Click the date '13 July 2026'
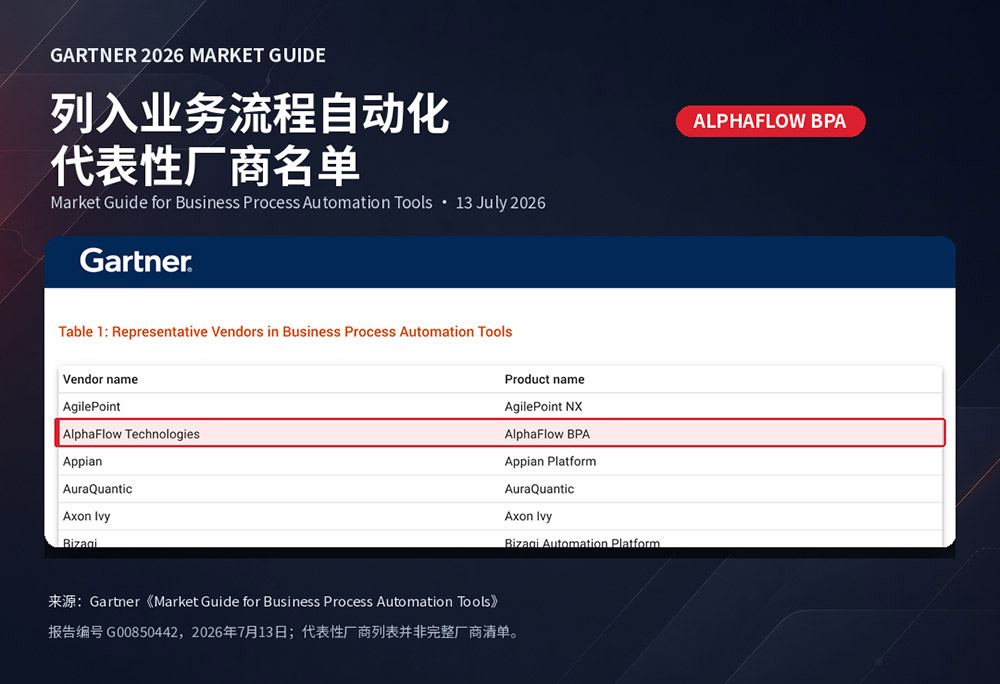Image resolution: width=1000 pixels, height=684 pixels. pos(501,203)
